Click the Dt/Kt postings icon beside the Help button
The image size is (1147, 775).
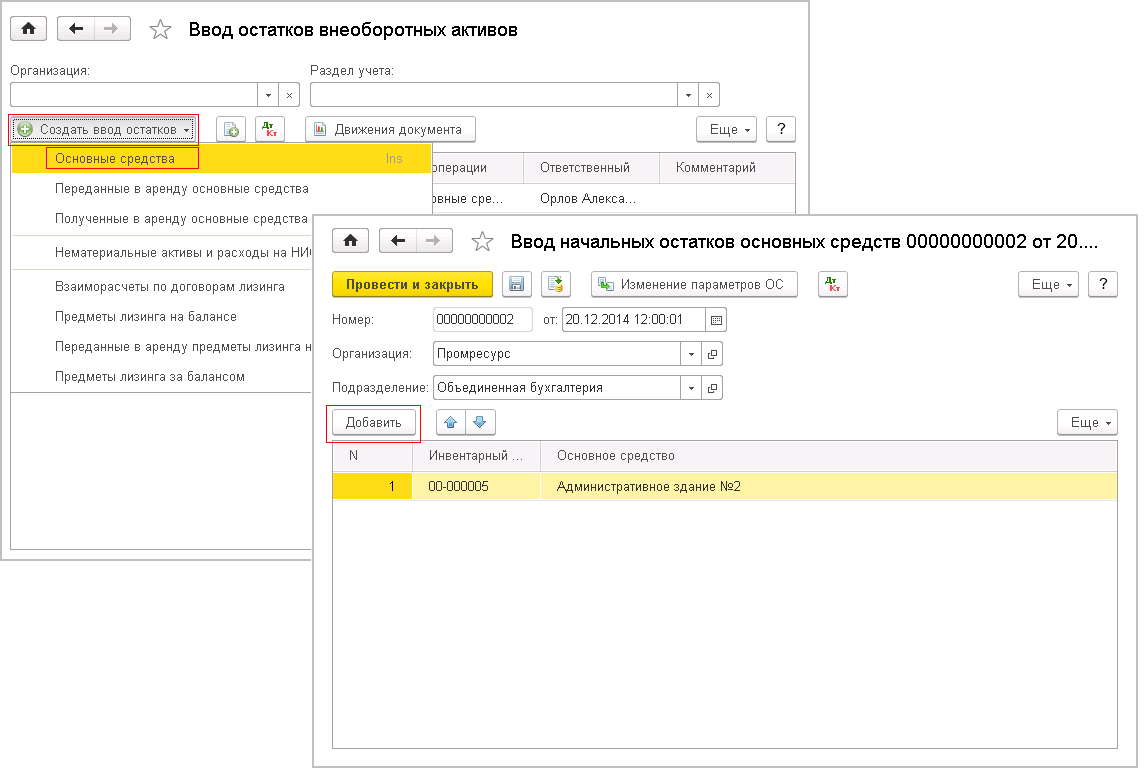832,285
